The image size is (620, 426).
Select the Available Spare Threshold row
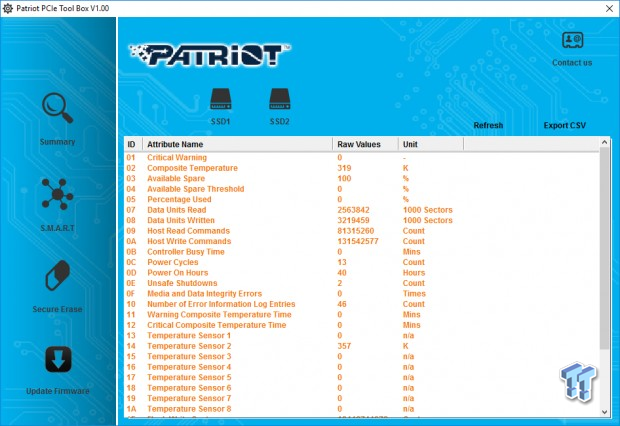point(362,189)
